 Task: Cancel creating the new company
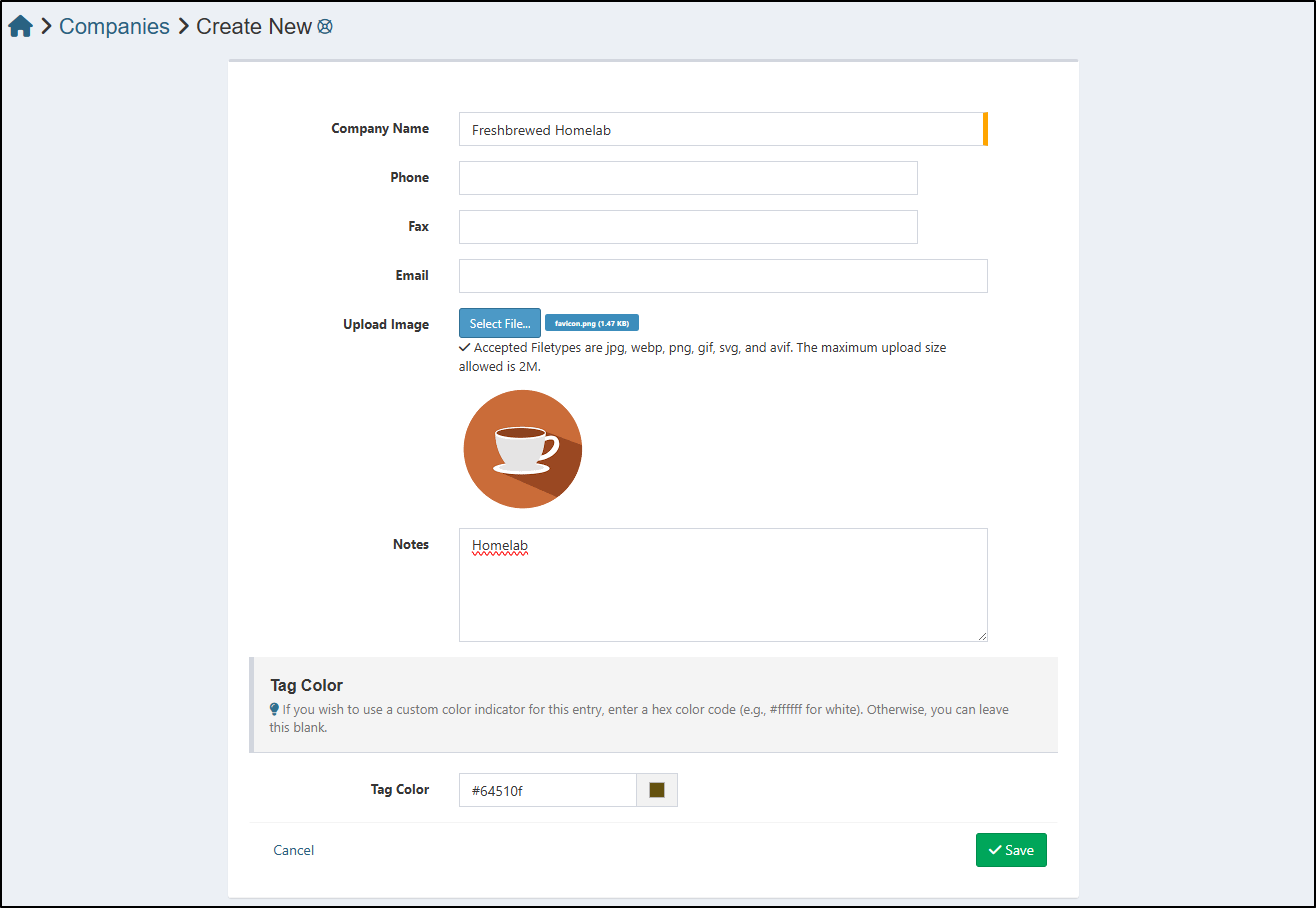[294, 850]
